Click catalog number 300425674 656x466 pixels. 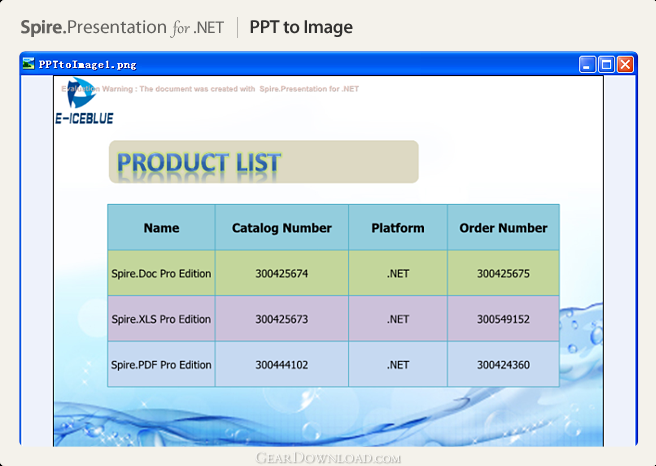282,274
